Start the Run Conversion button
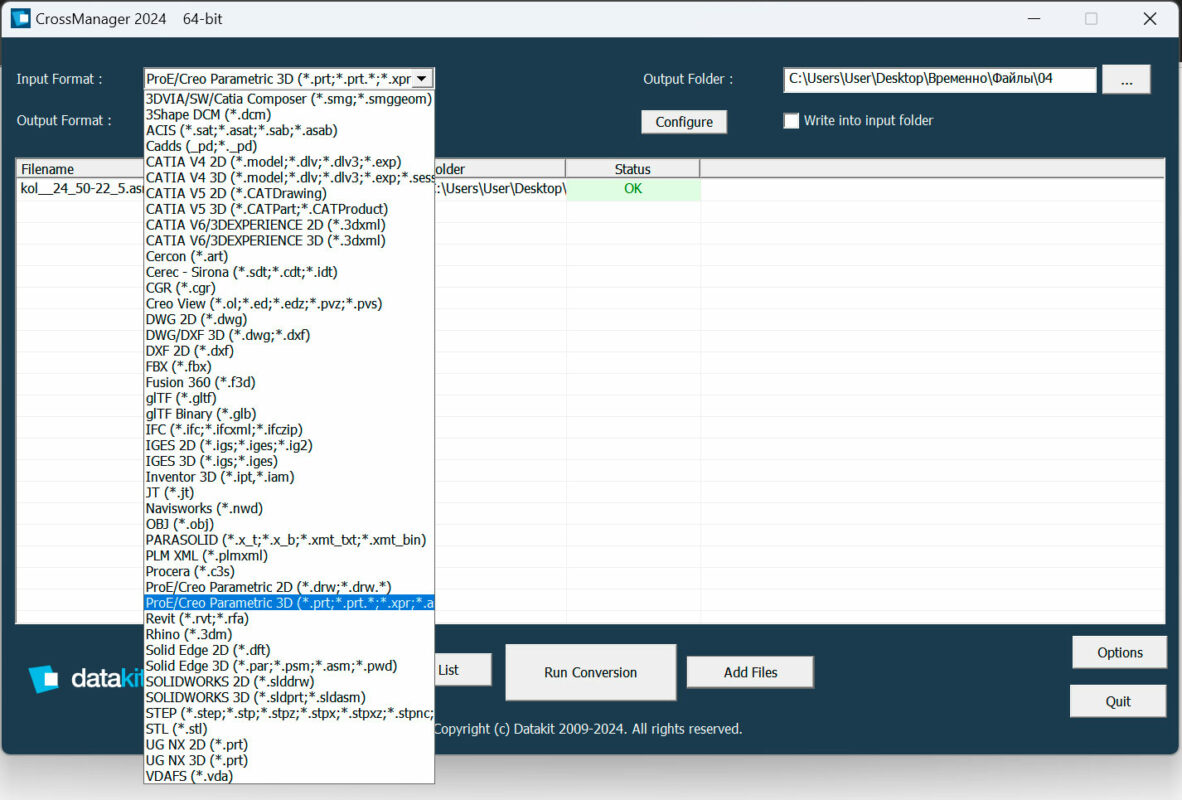 590,672
